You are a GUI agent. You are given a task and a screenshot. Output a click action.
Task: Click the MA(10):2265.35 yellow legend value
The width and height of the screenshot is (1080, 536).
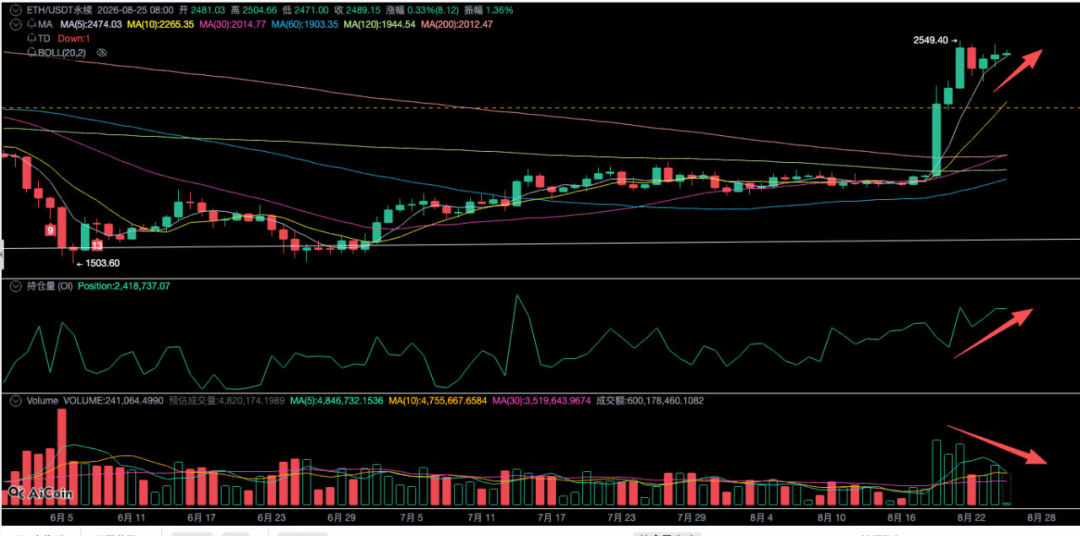(x=161, y=24)
